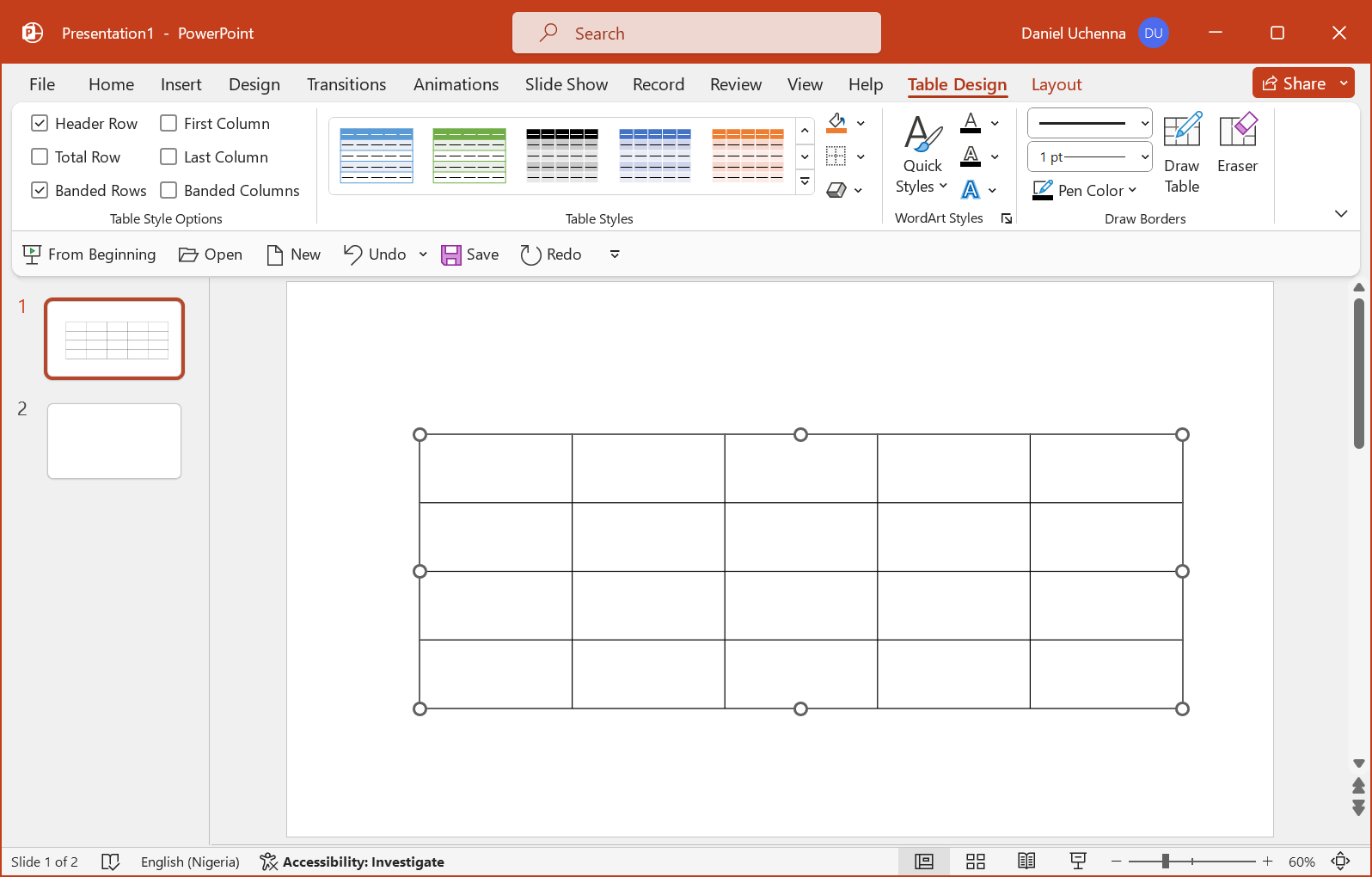Select slide 2 thumbnail

pos(114,441)
